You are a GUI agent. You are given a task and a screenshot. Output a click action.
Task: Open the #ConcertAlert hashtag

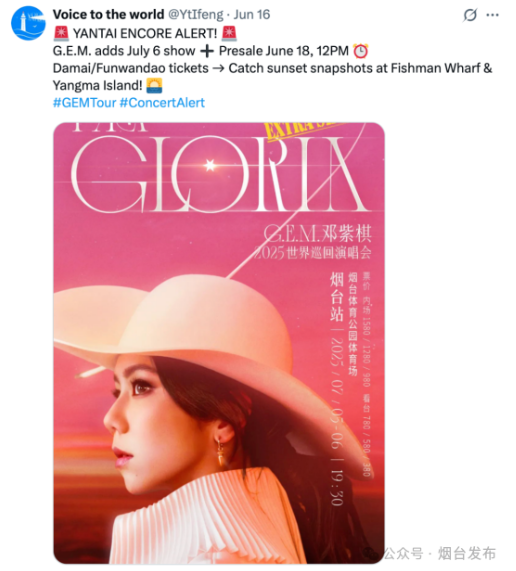tap(162, 103)
